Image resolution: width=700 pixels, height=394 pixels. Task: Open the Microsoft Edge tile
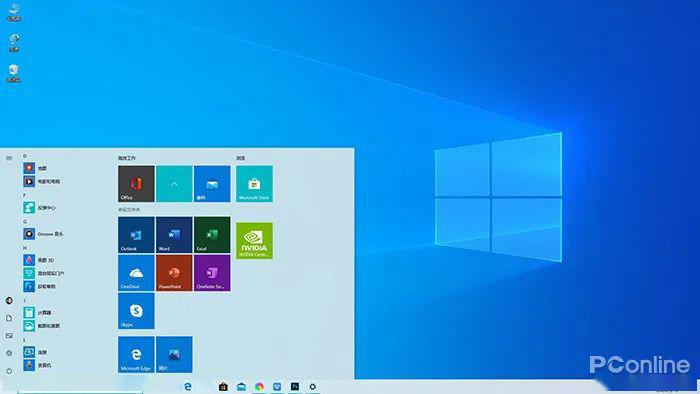click(x=136, y=354)
